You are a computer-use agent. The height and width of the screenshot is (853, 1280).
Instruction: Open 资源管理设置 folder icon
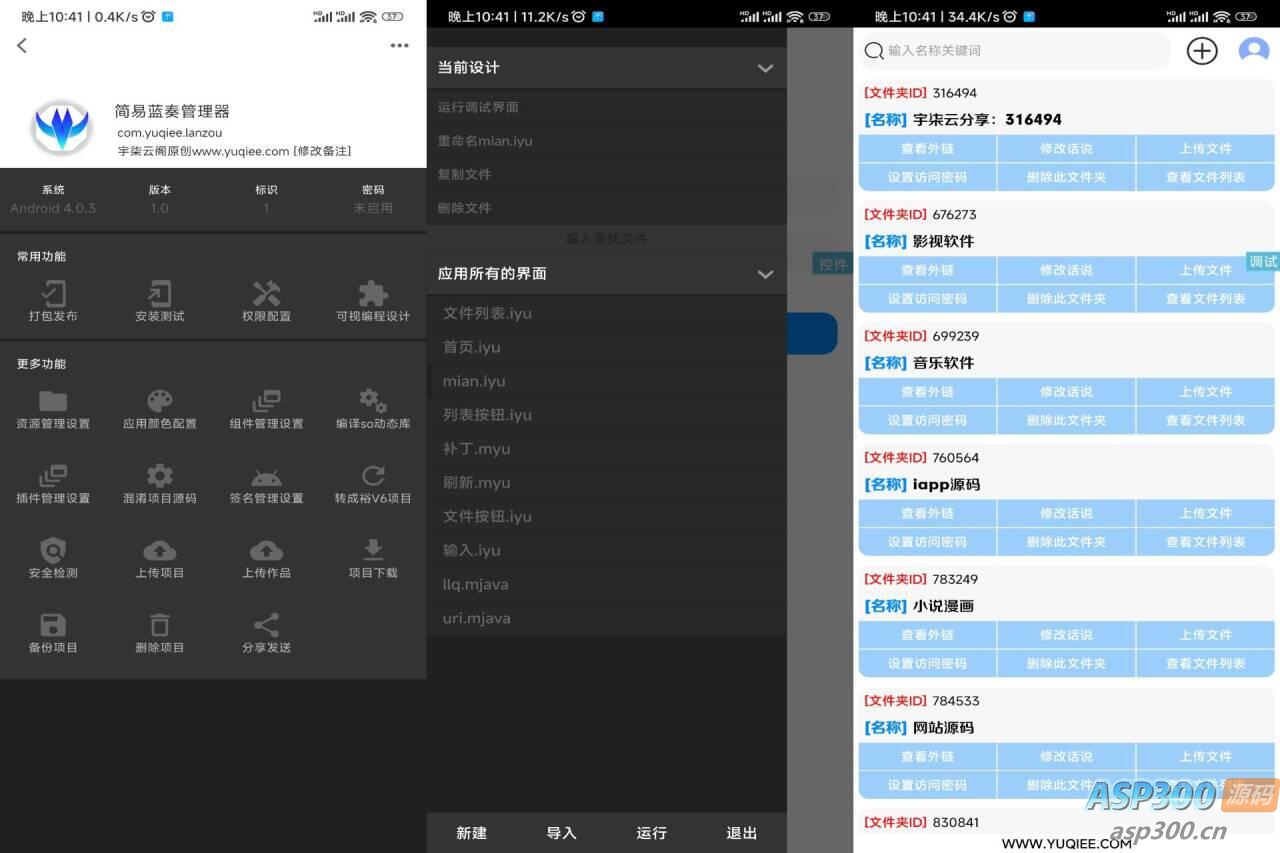pos(53,401)
